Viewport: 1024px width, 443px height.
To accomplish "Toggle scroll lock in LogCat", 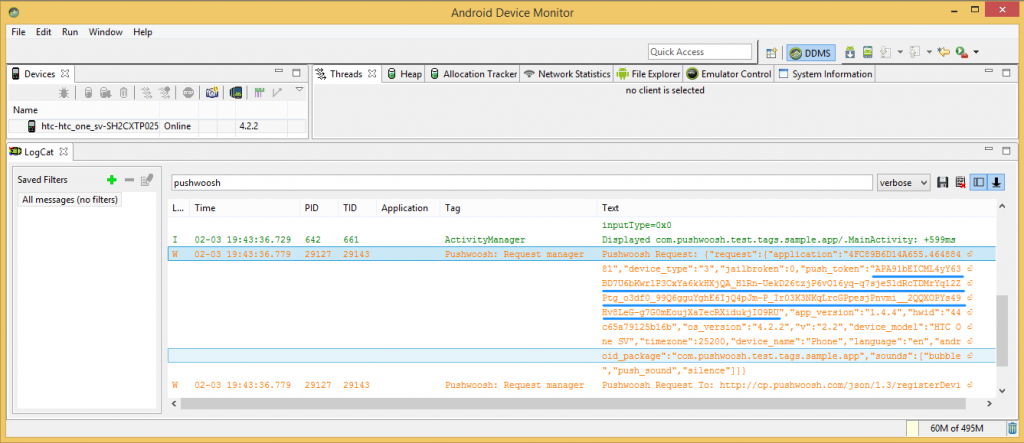I will tap(997, 183).
